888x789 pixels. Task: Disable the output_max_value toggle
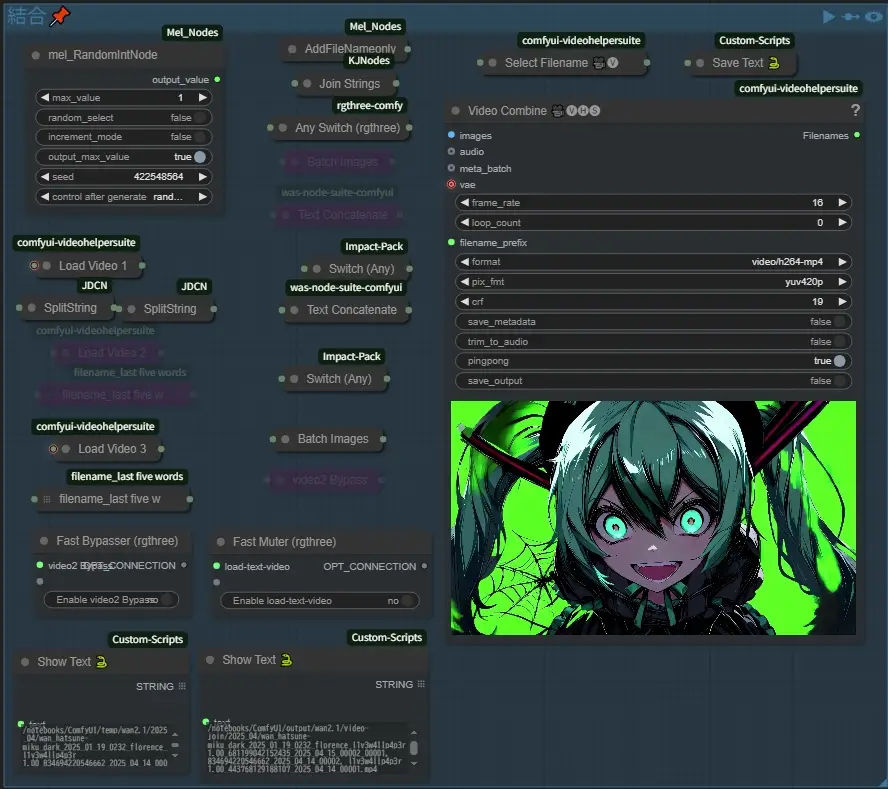coord(123,157)
